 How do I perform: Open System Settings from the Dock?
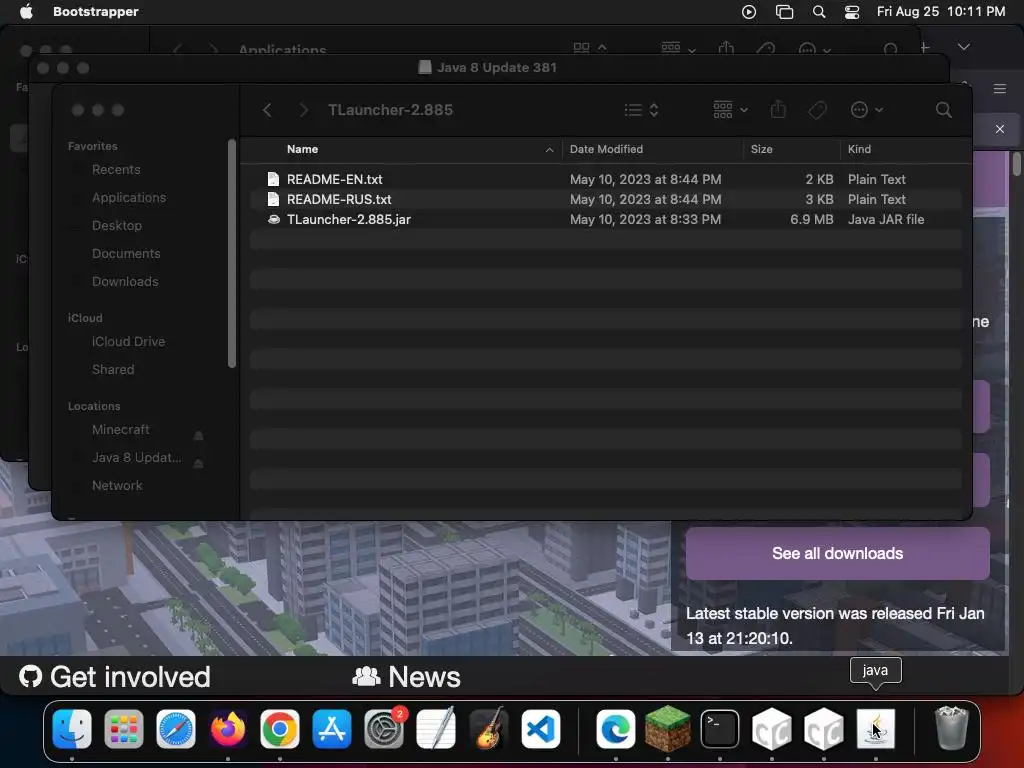coord(384,729)
